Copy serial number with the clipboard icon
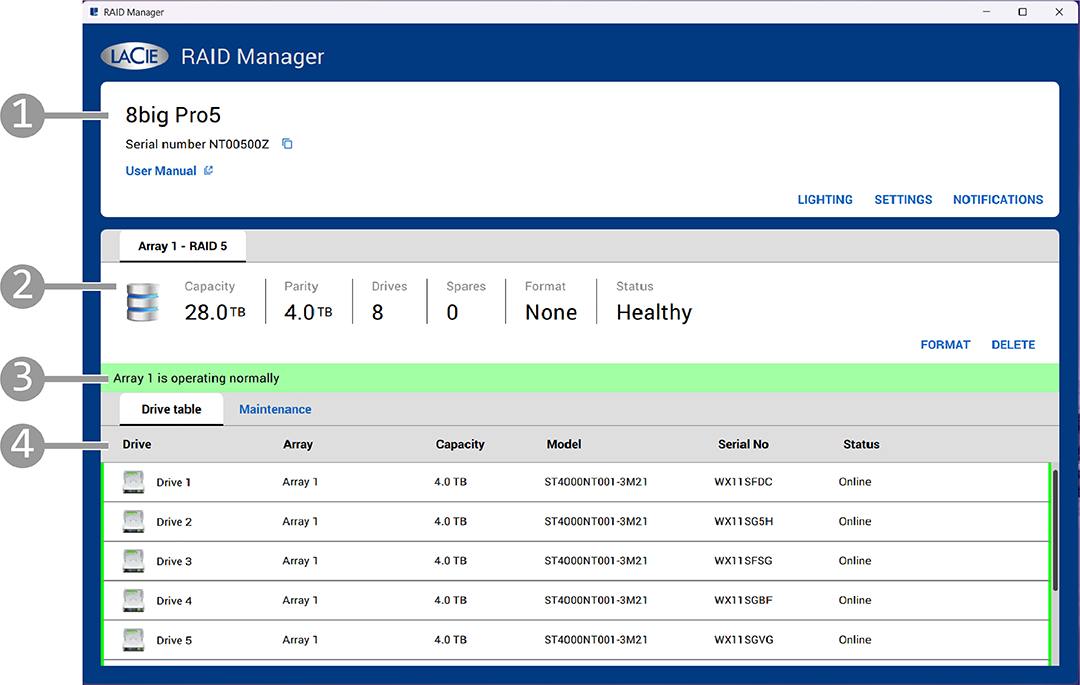The image size is (1080, 685). click(287, 144)
